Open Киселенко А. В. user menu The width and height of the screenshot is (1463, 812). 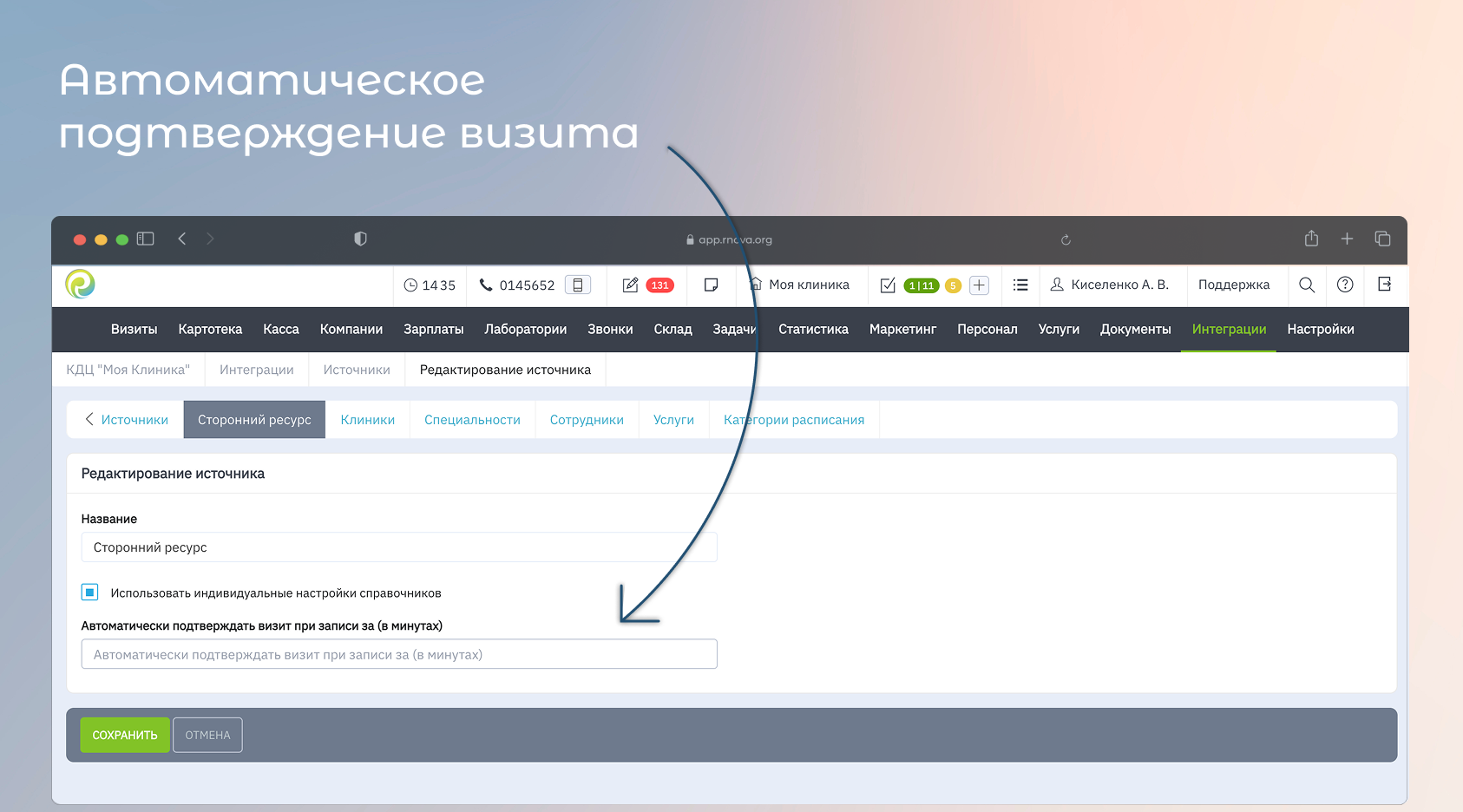1110,285
